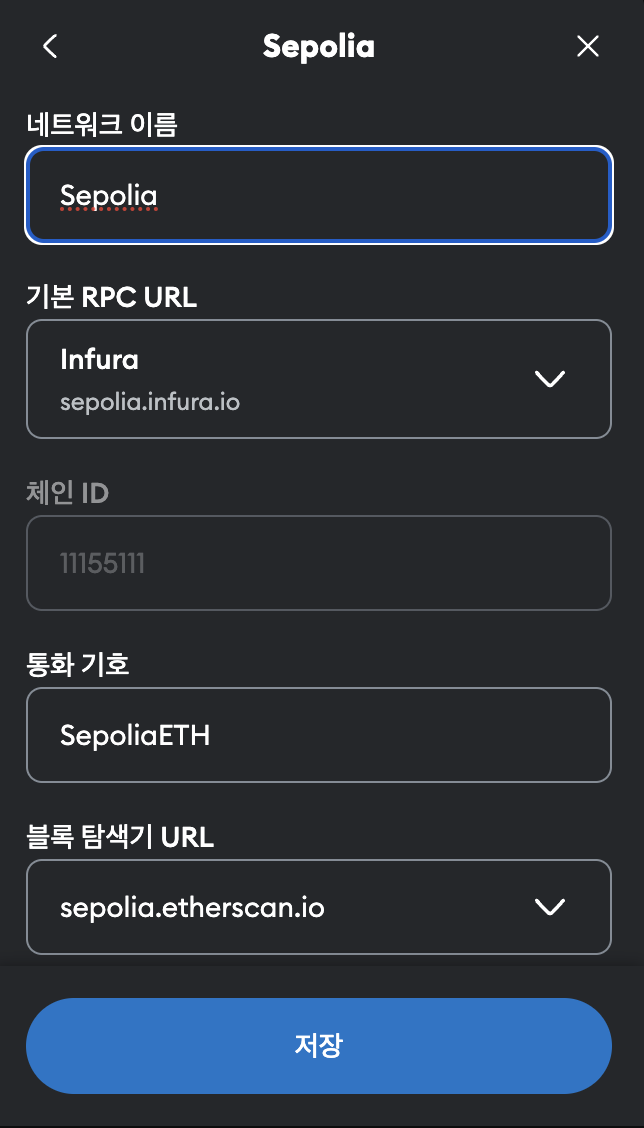
Task: Place cursor after the underlined Sepolia text
Action: tap(158, 195)
